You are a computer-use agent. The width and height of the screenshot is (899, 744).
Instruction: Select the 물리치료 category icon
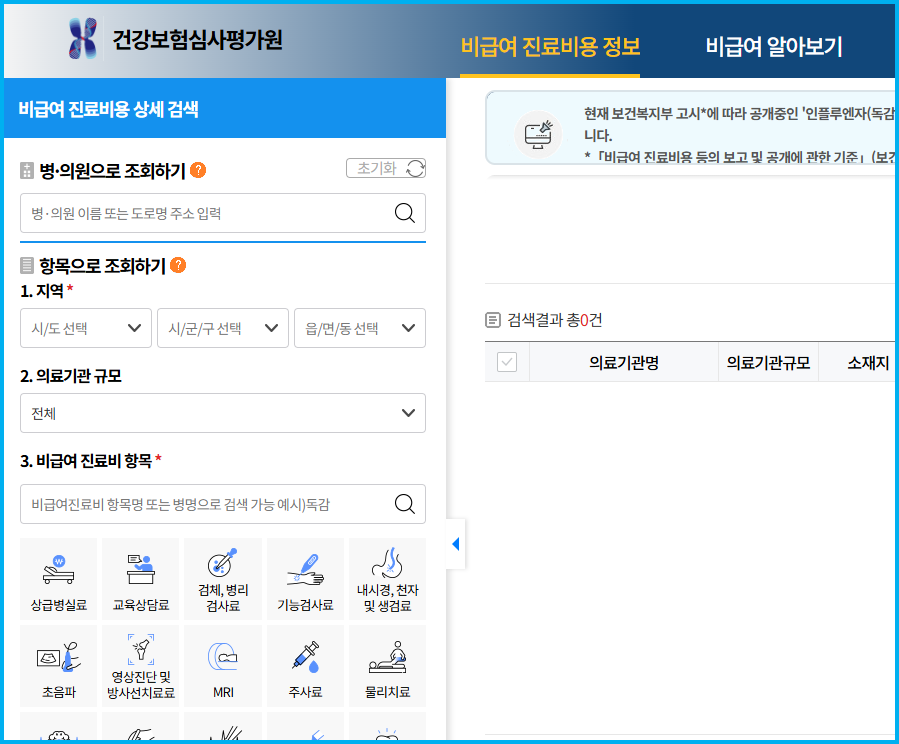point(388,666)
